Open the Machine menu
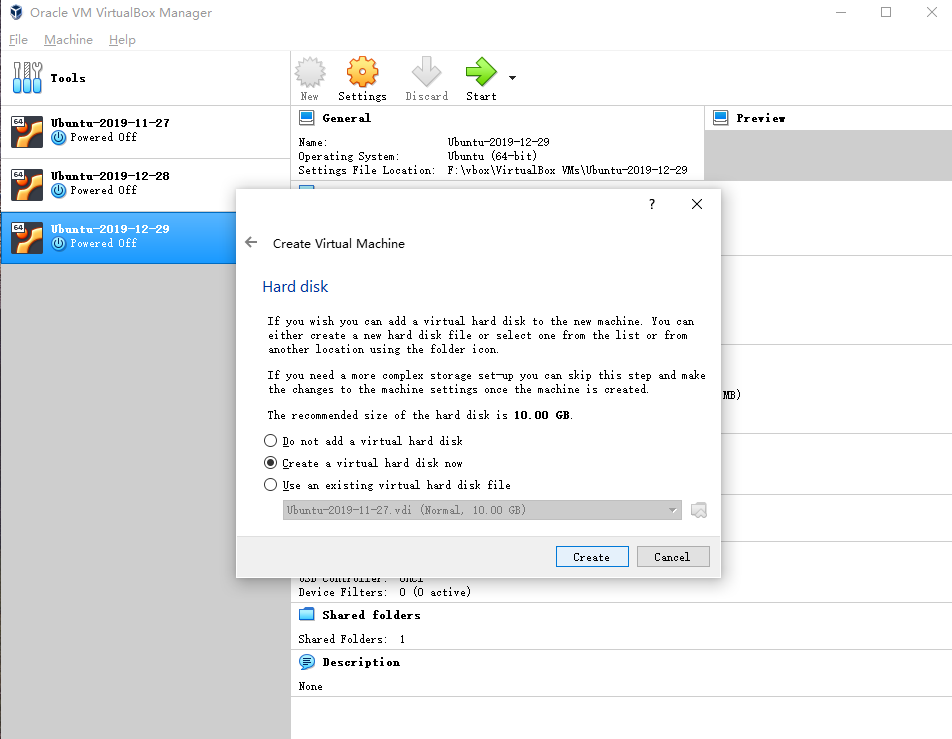 pyautogui.click(x=69, y=39)
